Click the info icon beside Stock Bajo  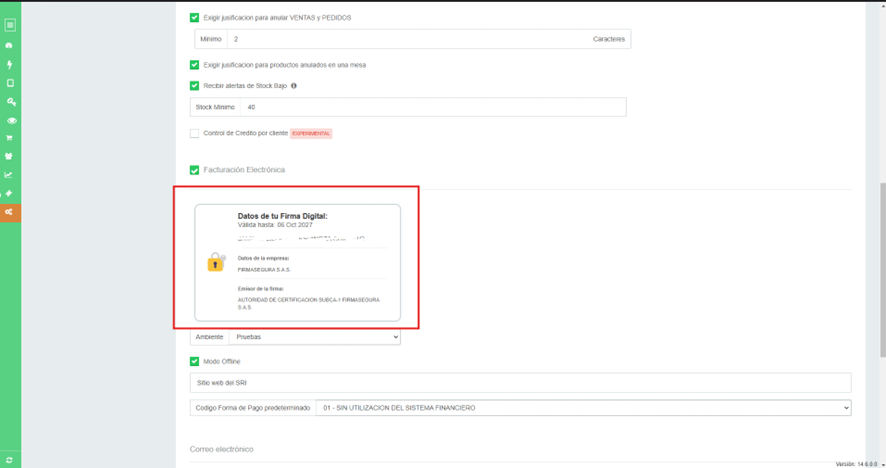tap(294, 86)
